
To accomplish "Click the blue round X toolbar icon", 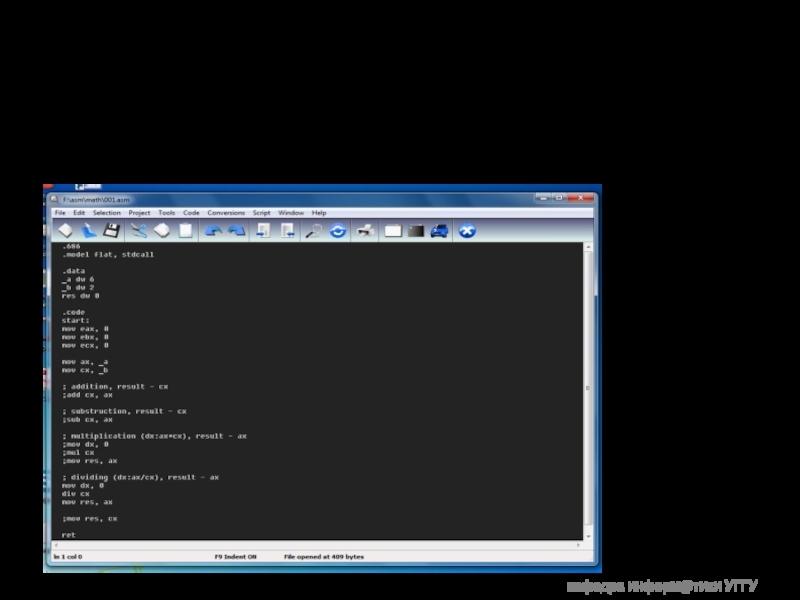I will coord(466,231).
